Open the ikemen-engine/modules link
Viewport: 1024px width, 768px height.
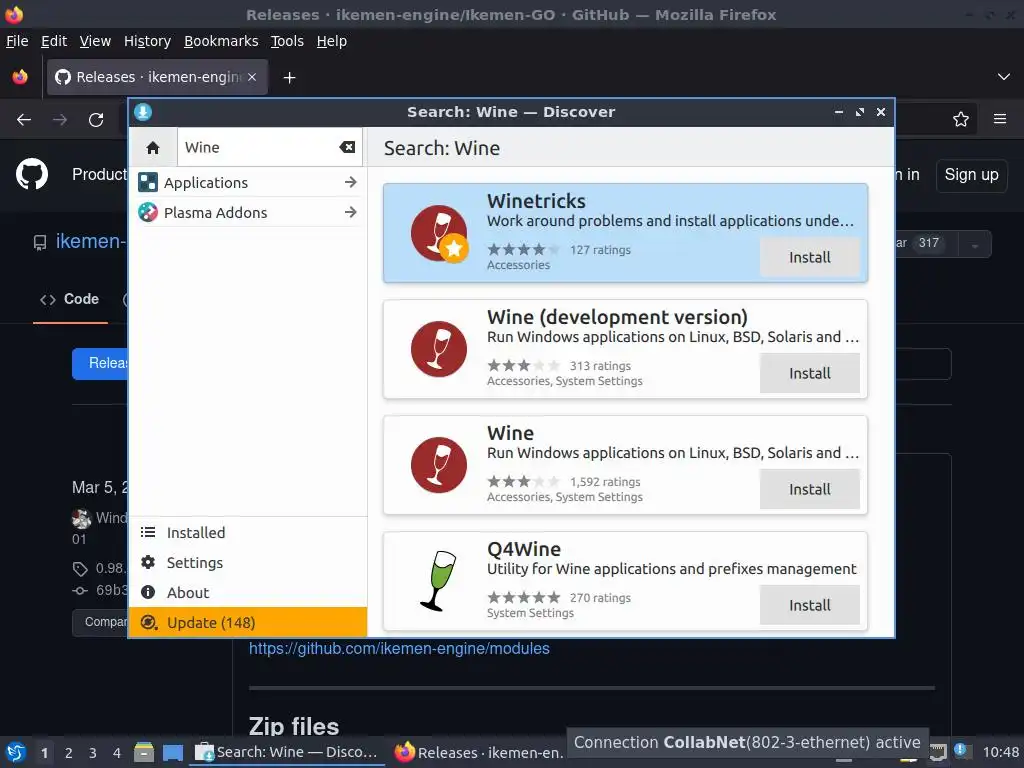pos(399,648)
